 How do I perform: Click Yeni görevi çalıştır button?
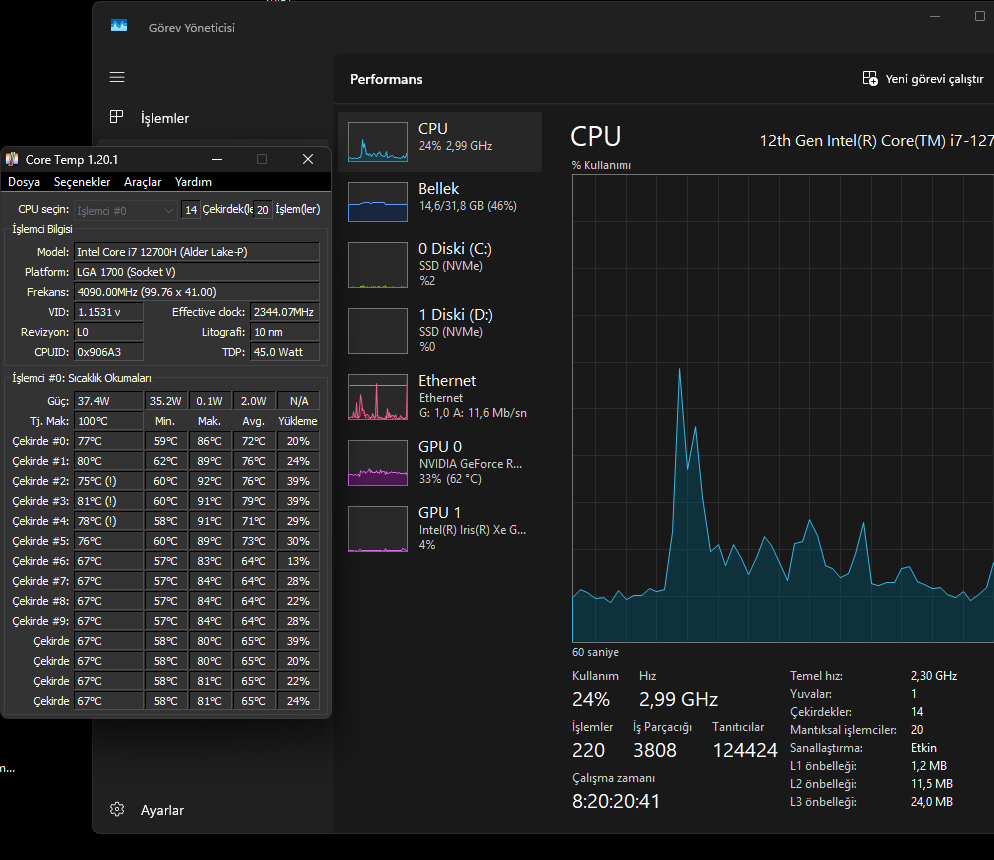(923, 79)
